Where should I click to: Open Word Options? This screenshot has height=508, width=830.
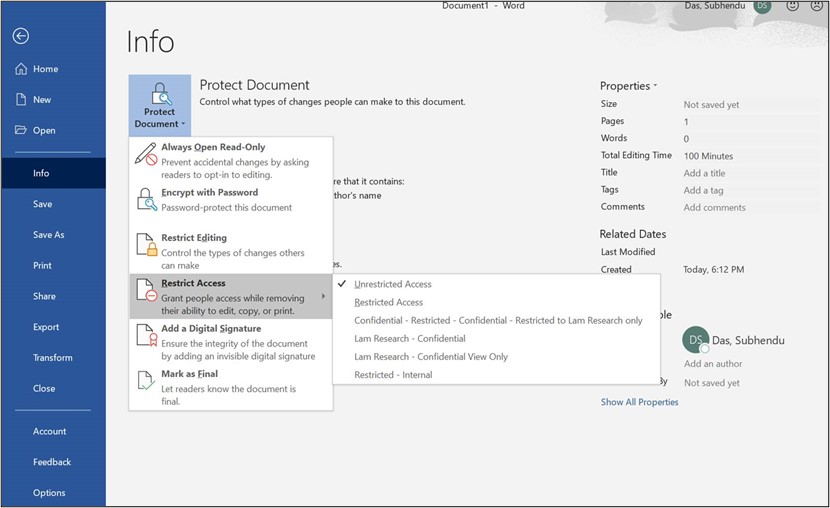[53, 493]
